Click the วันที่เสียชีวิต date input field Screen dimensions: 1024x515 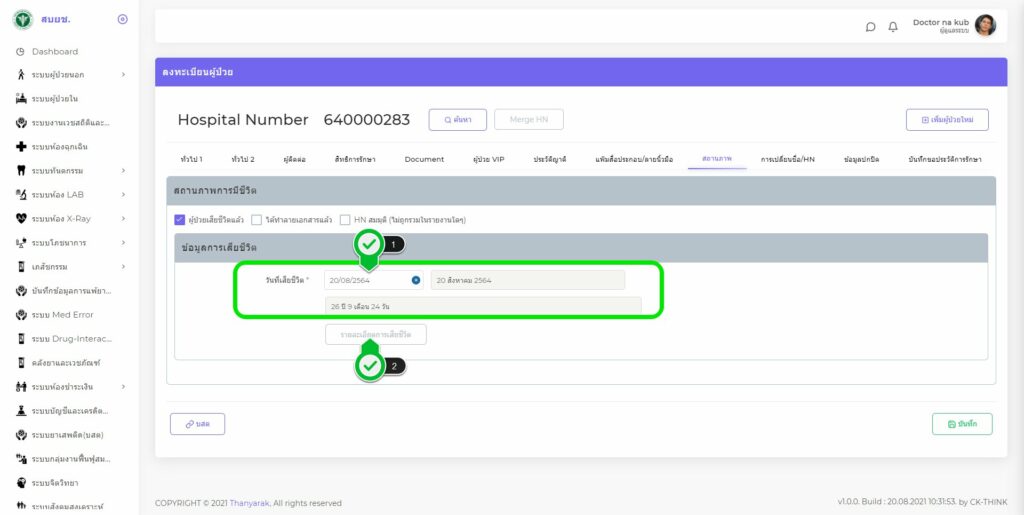tap(366, 280)
